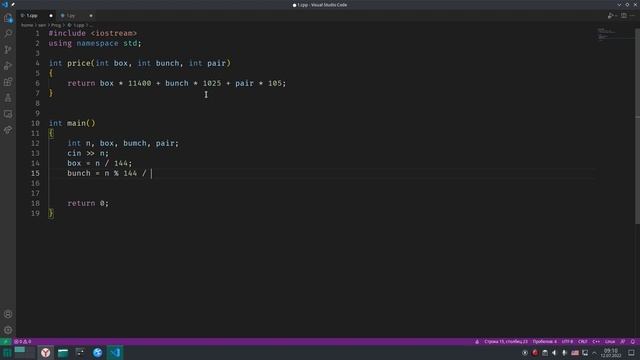640x360 pixels.
Task: Change file encoding UTF-8 in status bar
Action: pos(567,342)
